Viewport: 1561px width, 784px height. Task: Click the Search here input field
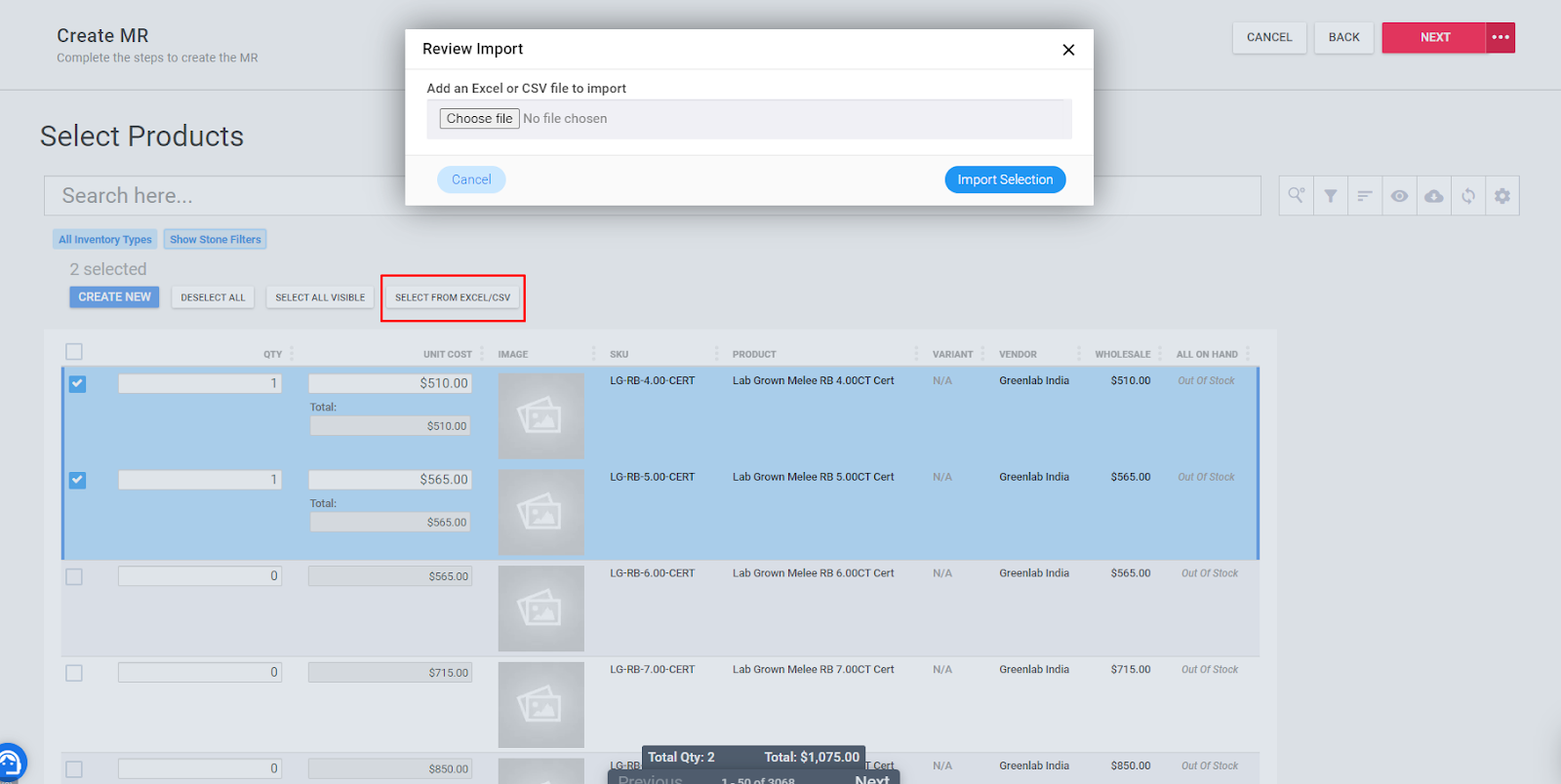click(652, 196)
